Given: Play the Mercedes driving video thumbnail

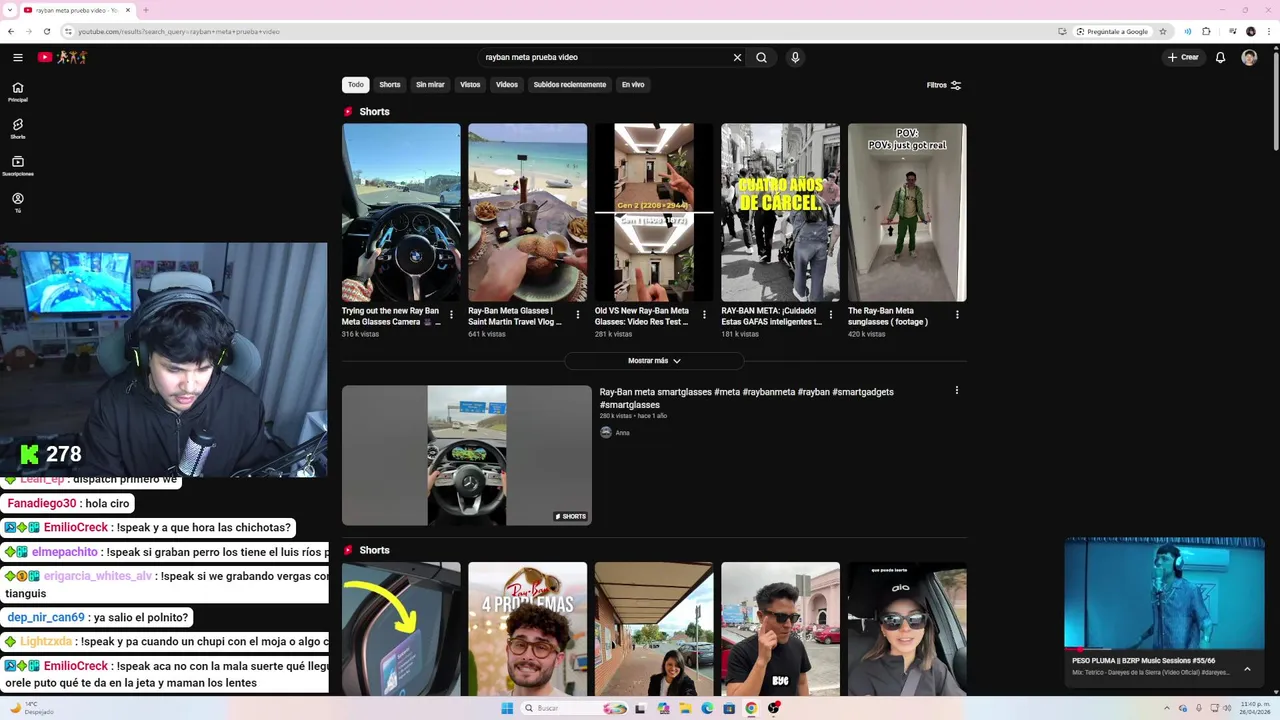Looking at the screenshot, I should click(x=467, y=455).
